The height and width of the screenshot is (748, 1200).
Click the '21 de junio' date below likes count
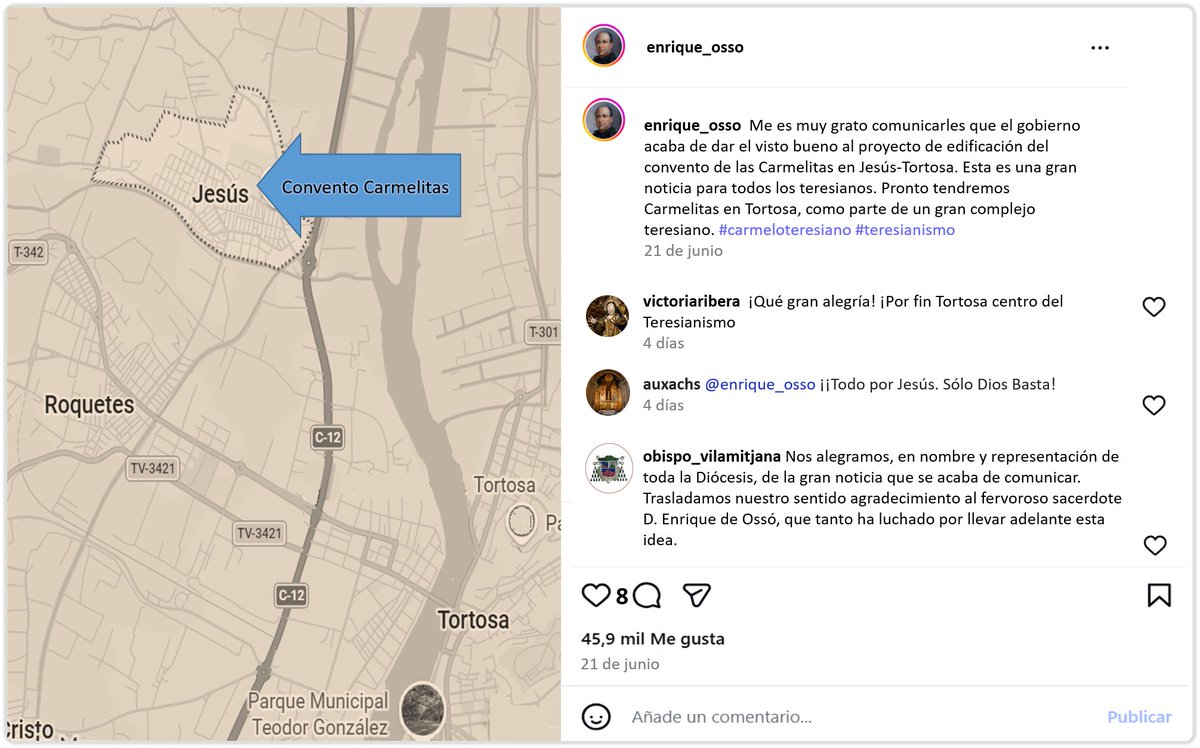click(620, 664)
